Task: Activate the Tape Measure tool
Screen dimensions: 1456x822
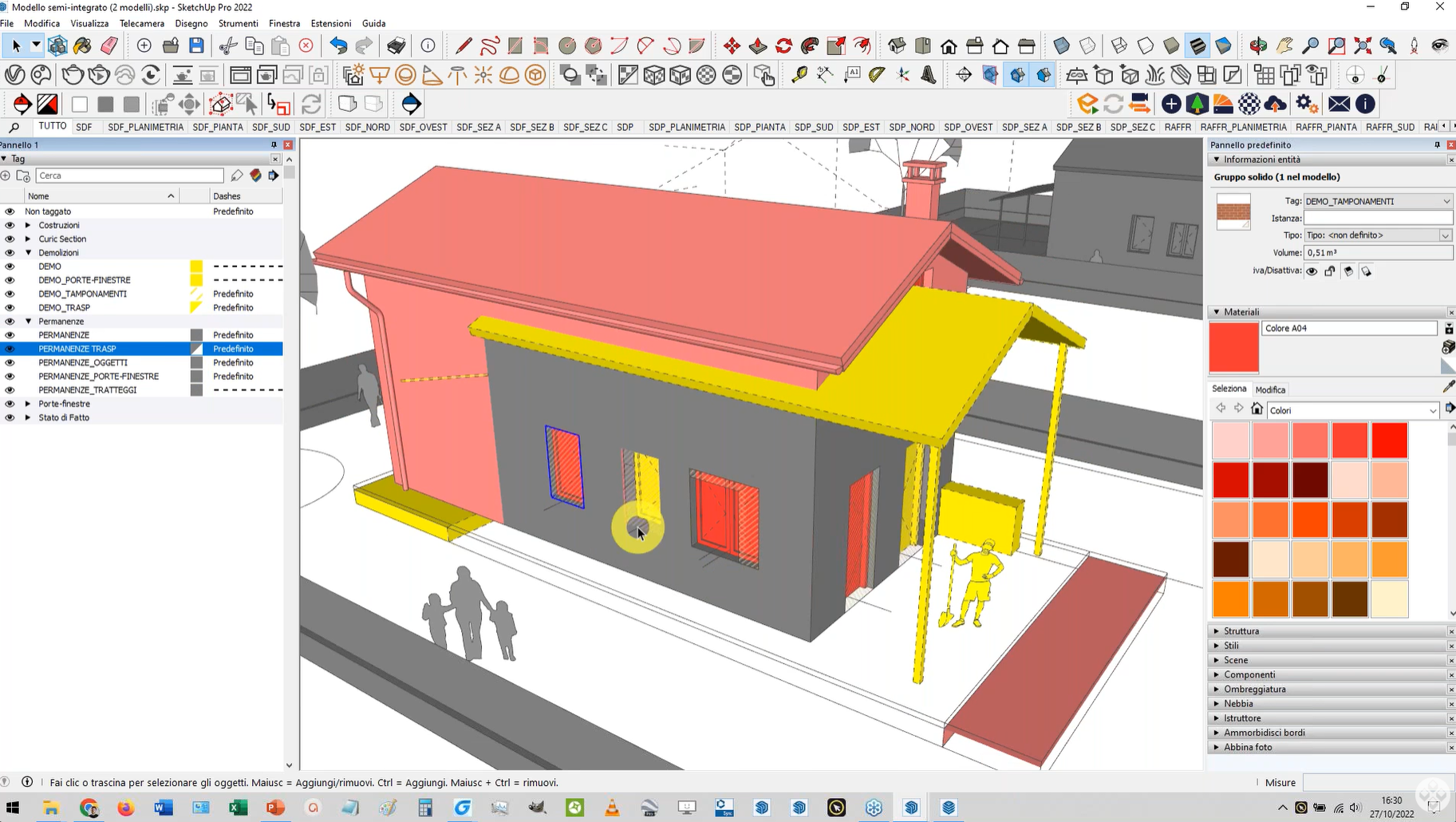Action: tap(799, 75)
